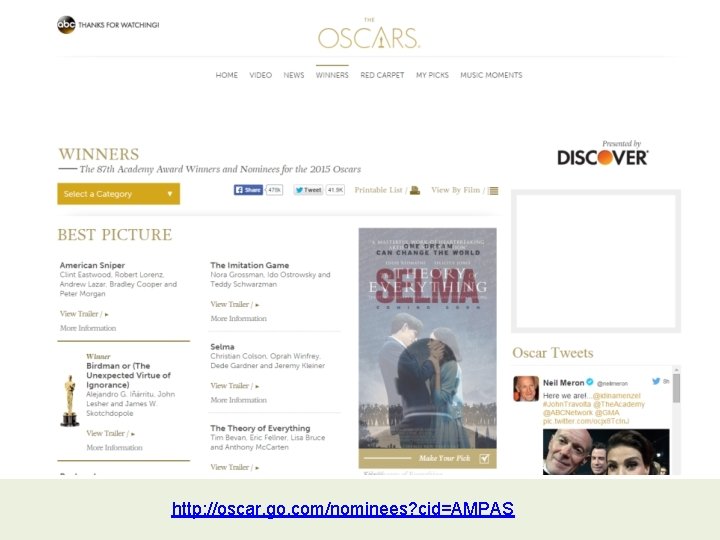This screenshot has height=540, width=720.
Task: Click the ABC network logo
Action: [x=66, y=25]
